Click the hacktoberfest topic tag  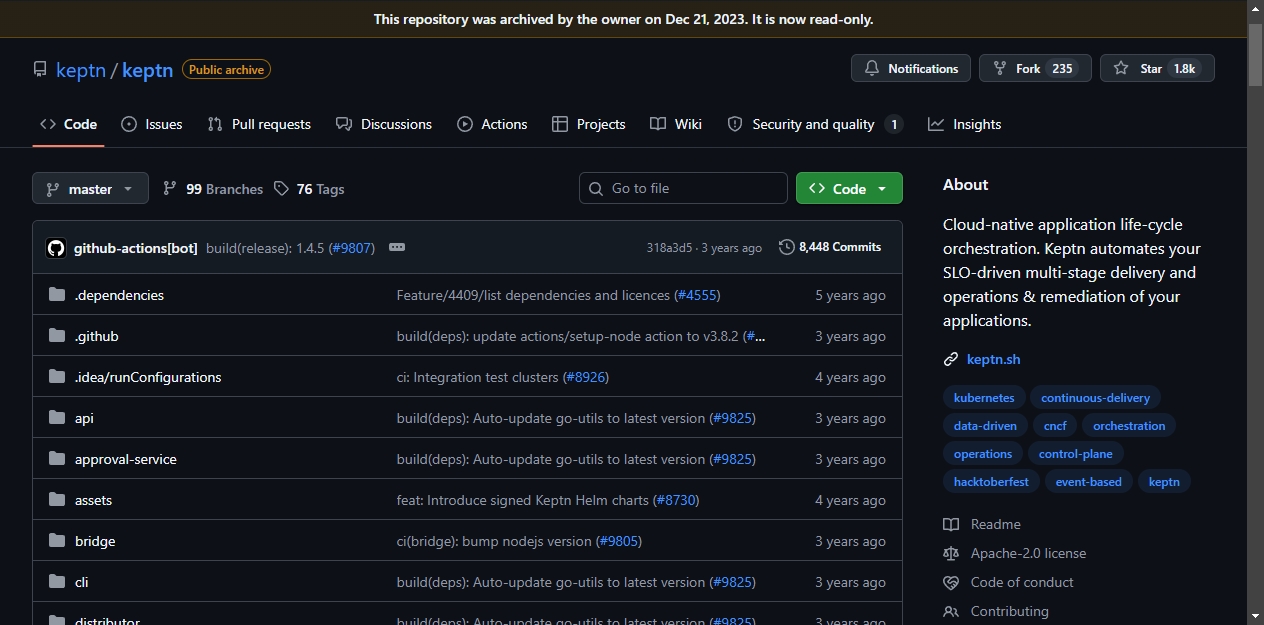(x=991, y=482)
